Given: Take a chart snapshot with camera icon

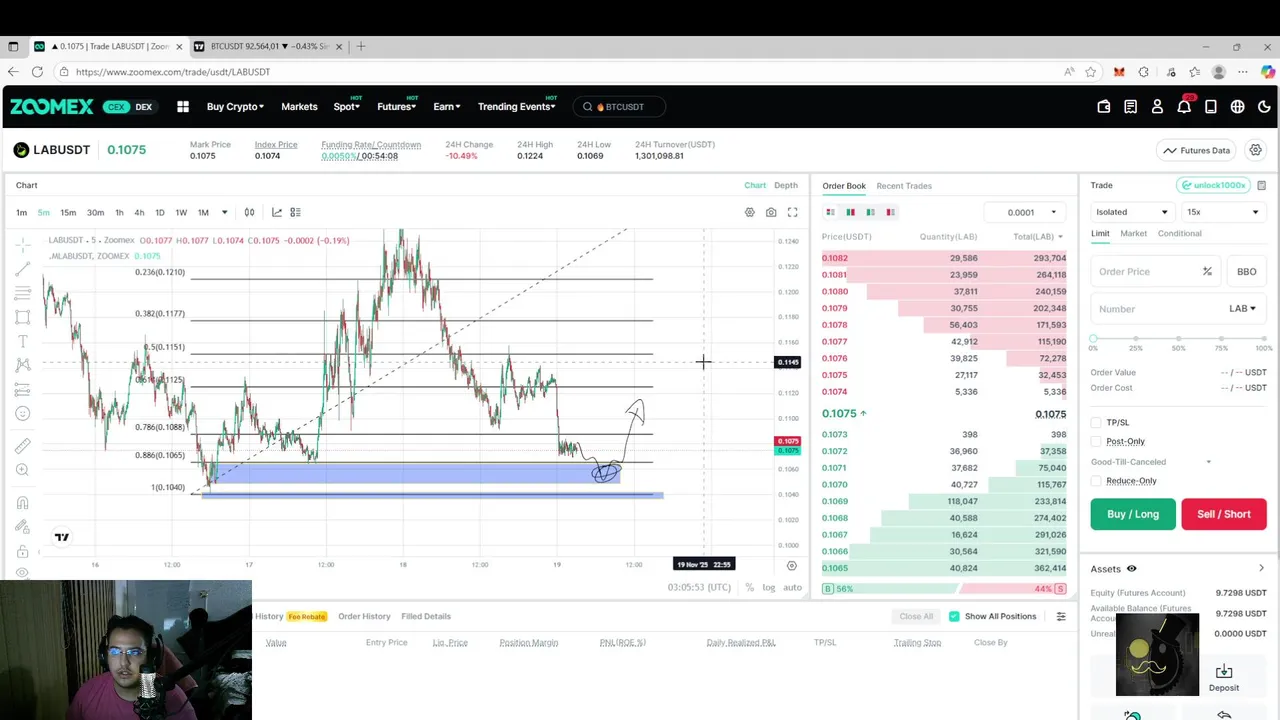Looking at the screenshot, I should (771, 212).
